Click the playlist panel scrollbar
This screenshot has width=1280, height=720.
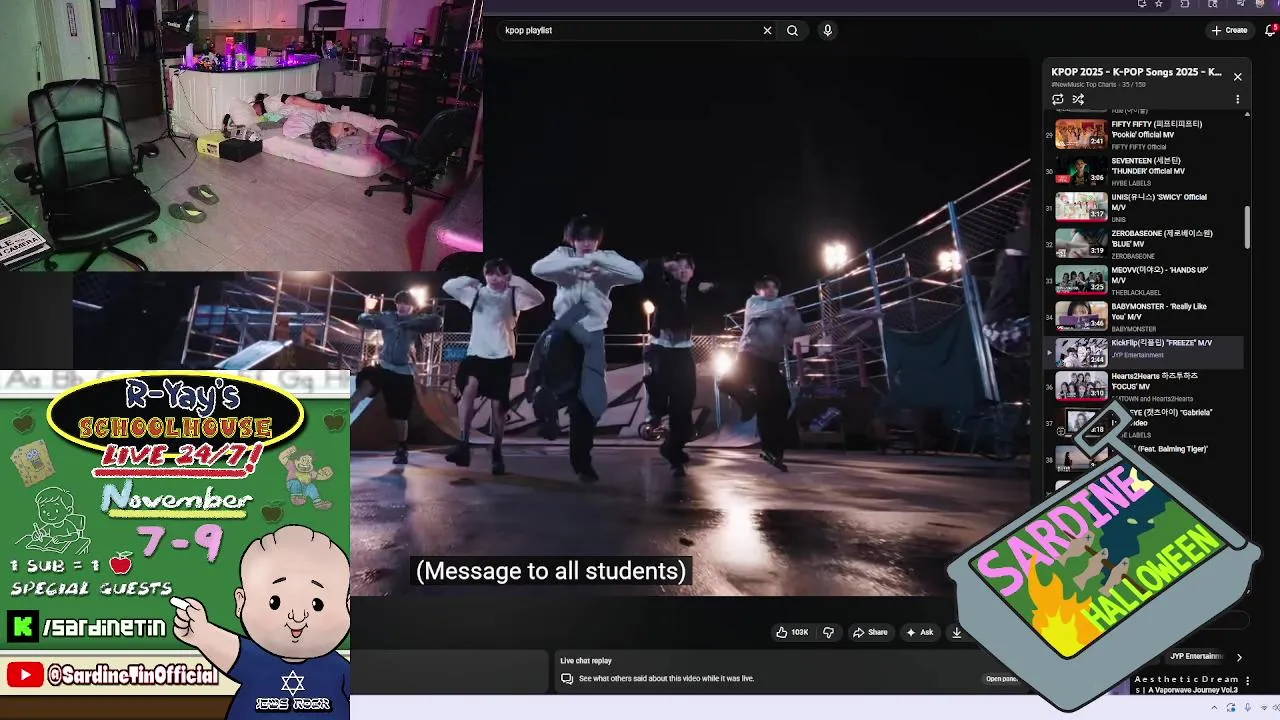tap(1247, 227)
